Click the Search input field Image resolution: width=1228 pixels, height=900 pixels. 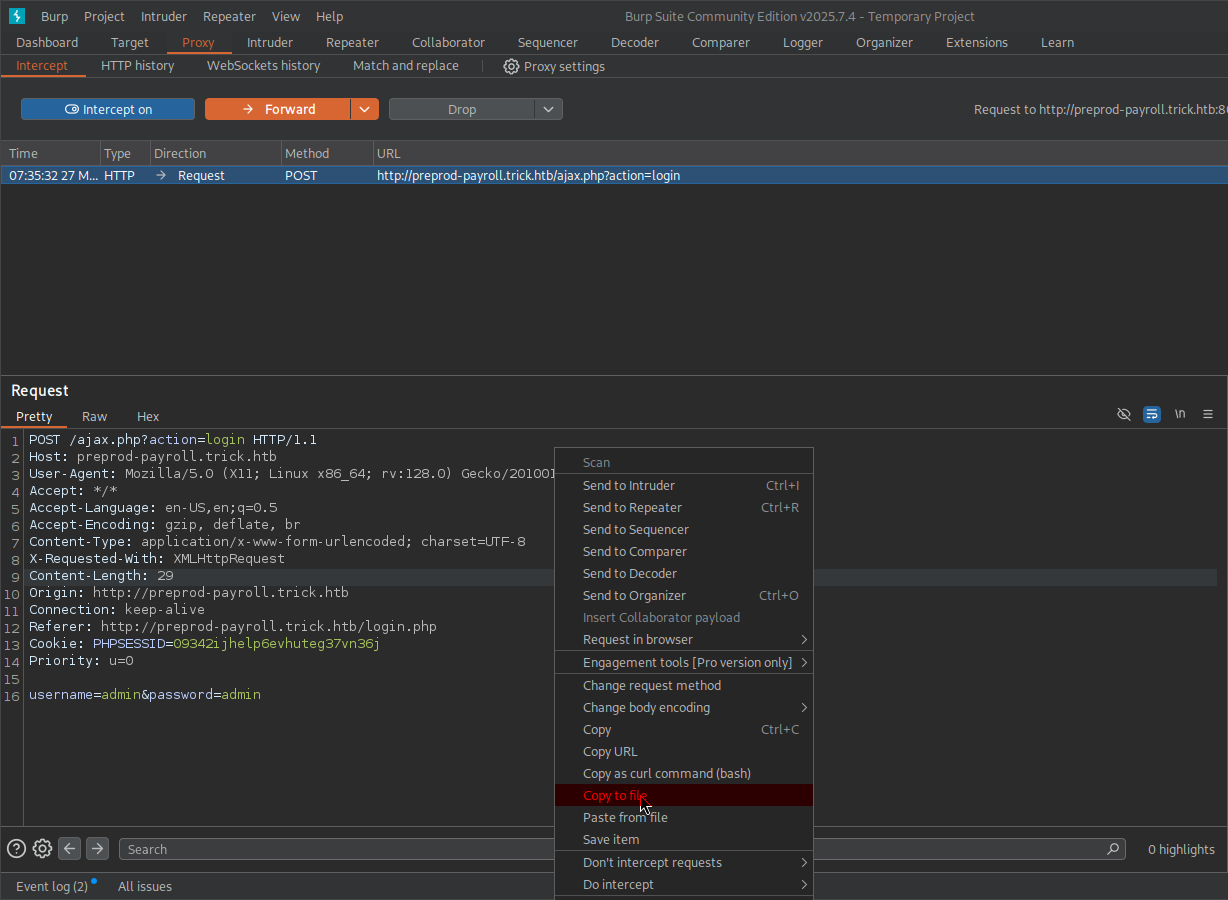pos(330,849)
